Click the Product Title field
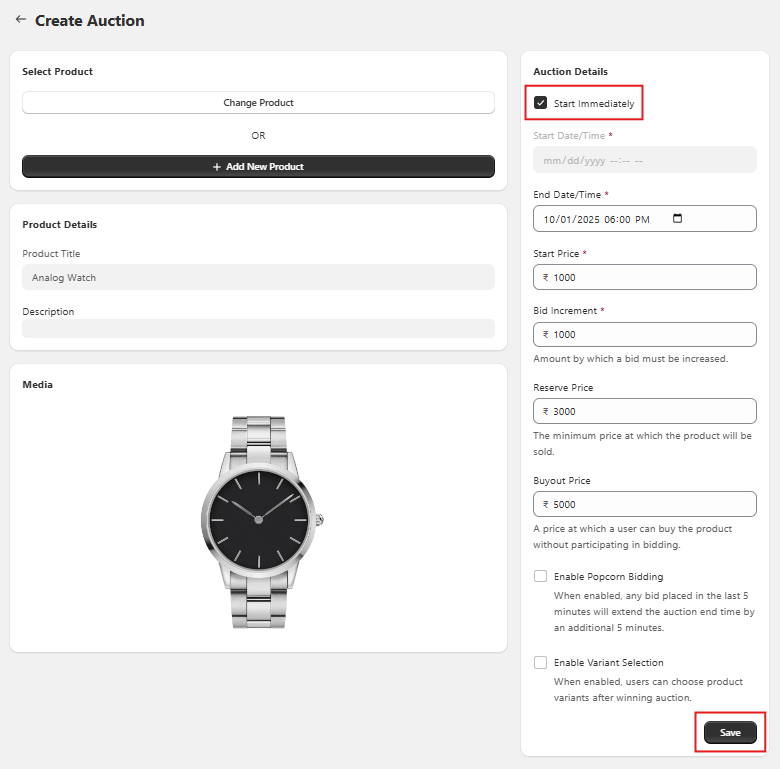 coord(258,277)
